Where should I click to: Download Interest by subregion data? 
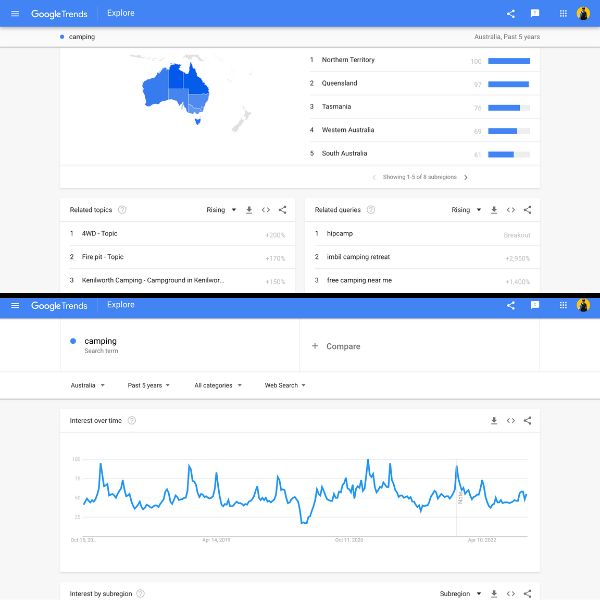click(494, 593)
